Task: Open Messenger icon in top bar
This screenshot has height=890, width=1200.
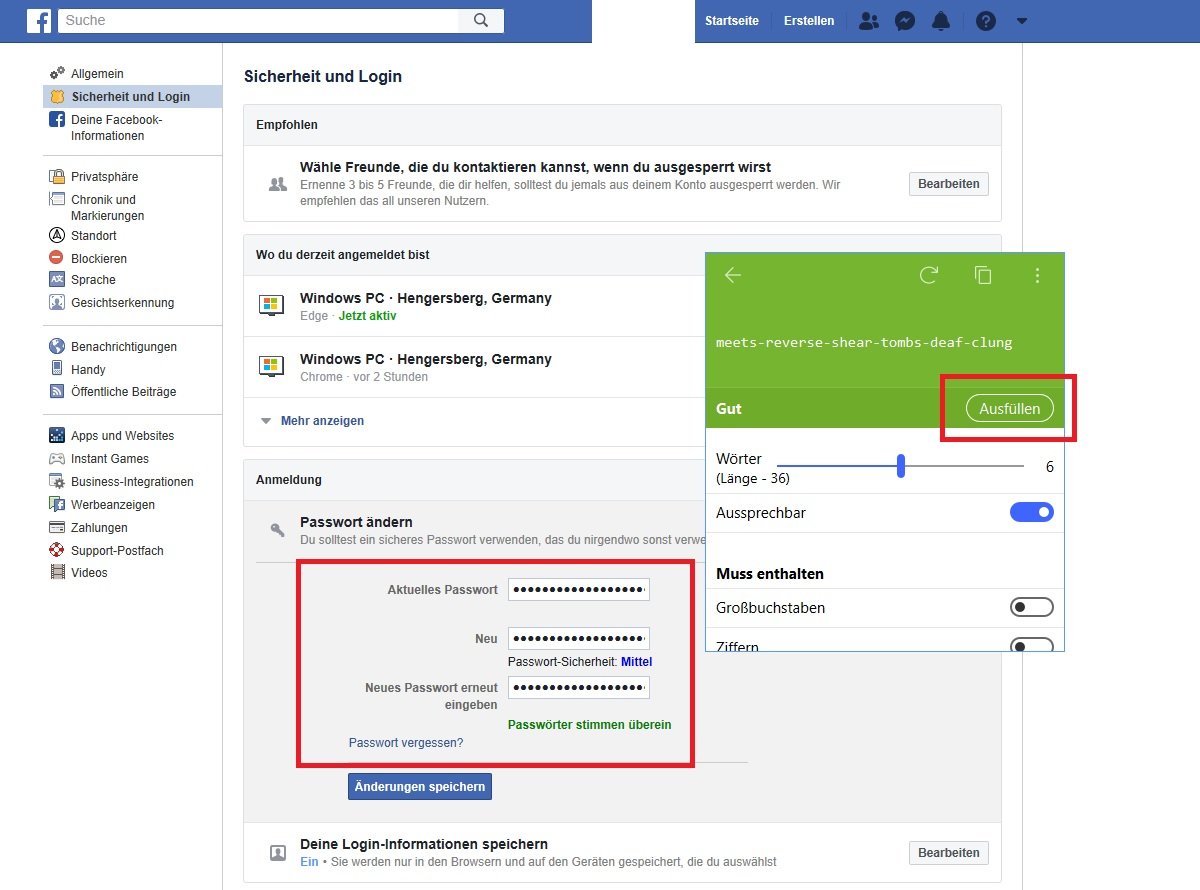Action: [905, 20]
